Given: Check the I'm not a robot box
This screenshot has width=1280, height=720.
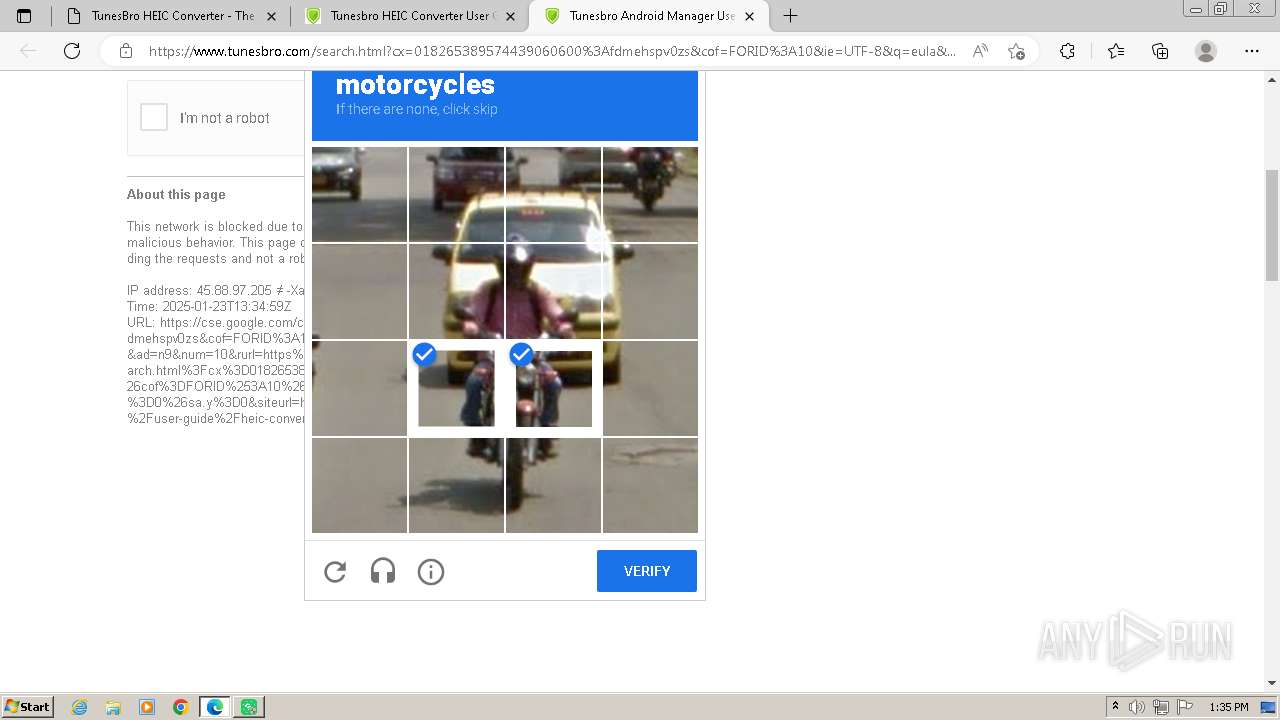Looking at the screenshot, I should tap(154, 117).
